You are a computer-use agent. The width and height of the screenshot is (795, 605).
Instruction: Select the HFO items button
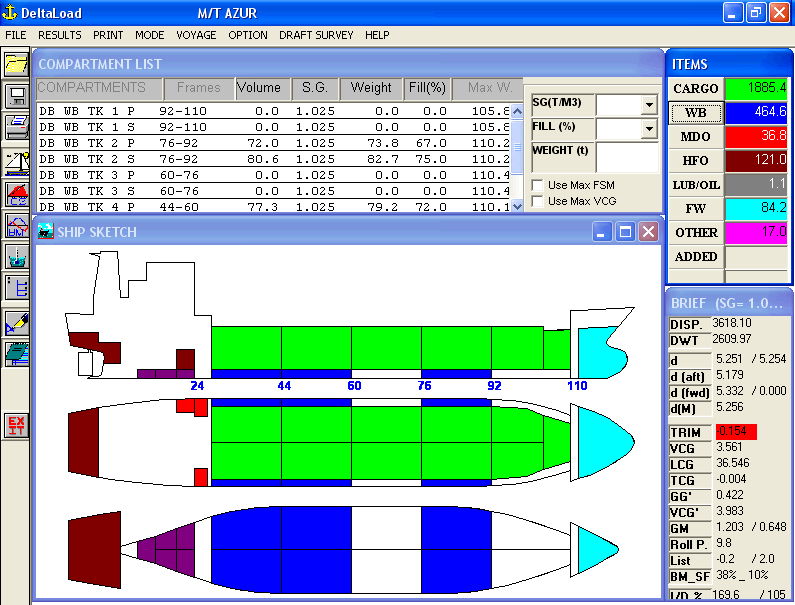[x=696, y=161]
